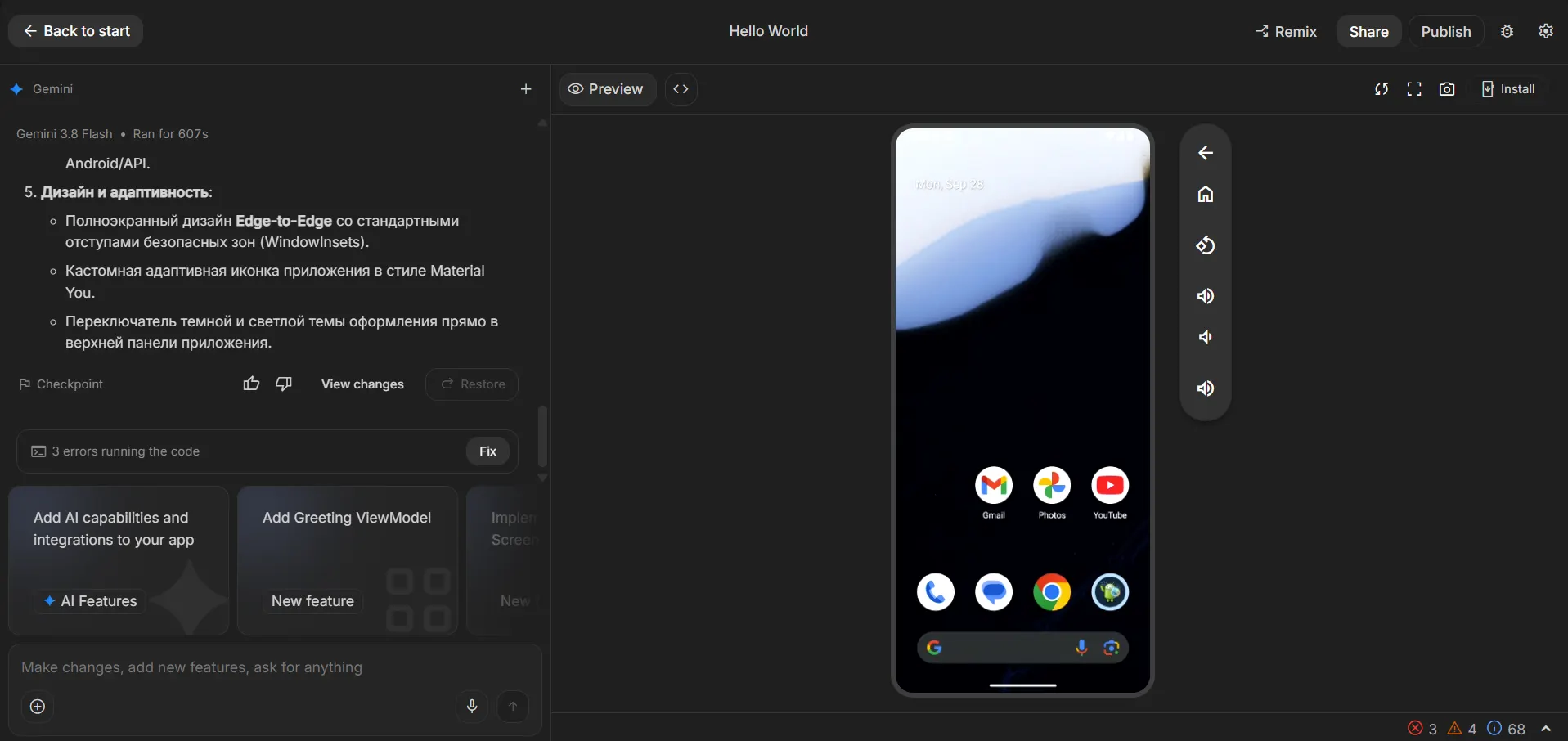This screenshot has height=741, width=1568.
Task: Give thumbs down to the Gemini response
Action: tap(284, 384)
